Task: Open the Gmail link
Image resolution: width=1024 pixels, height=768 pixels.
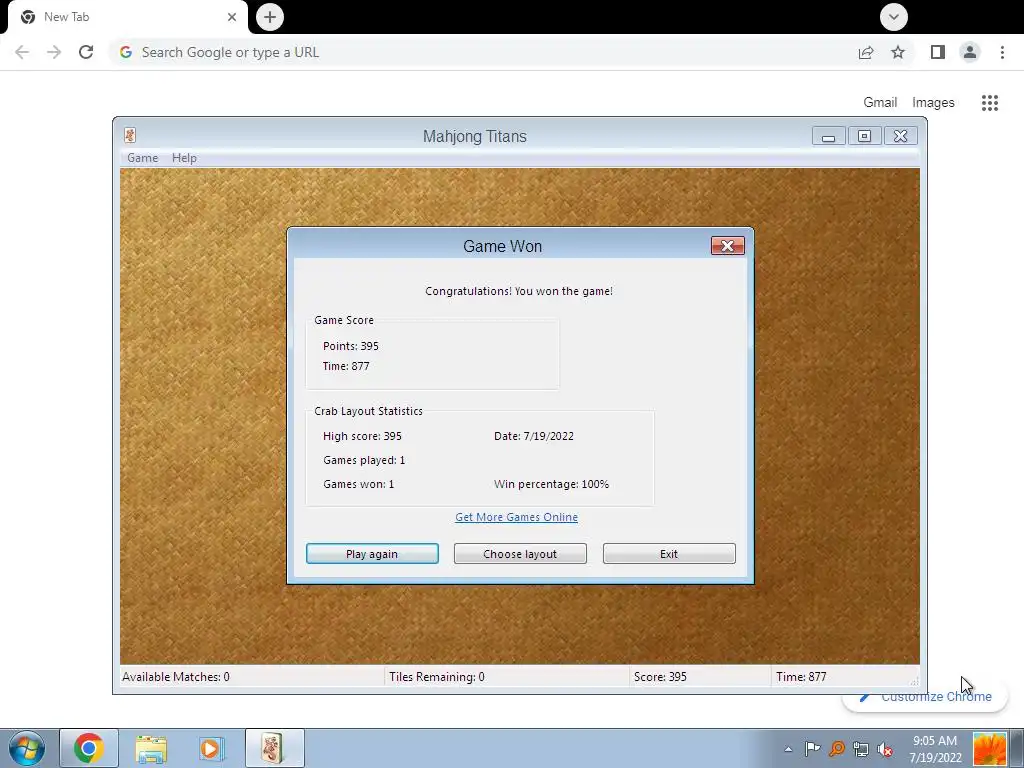Action: click(880, 103)
